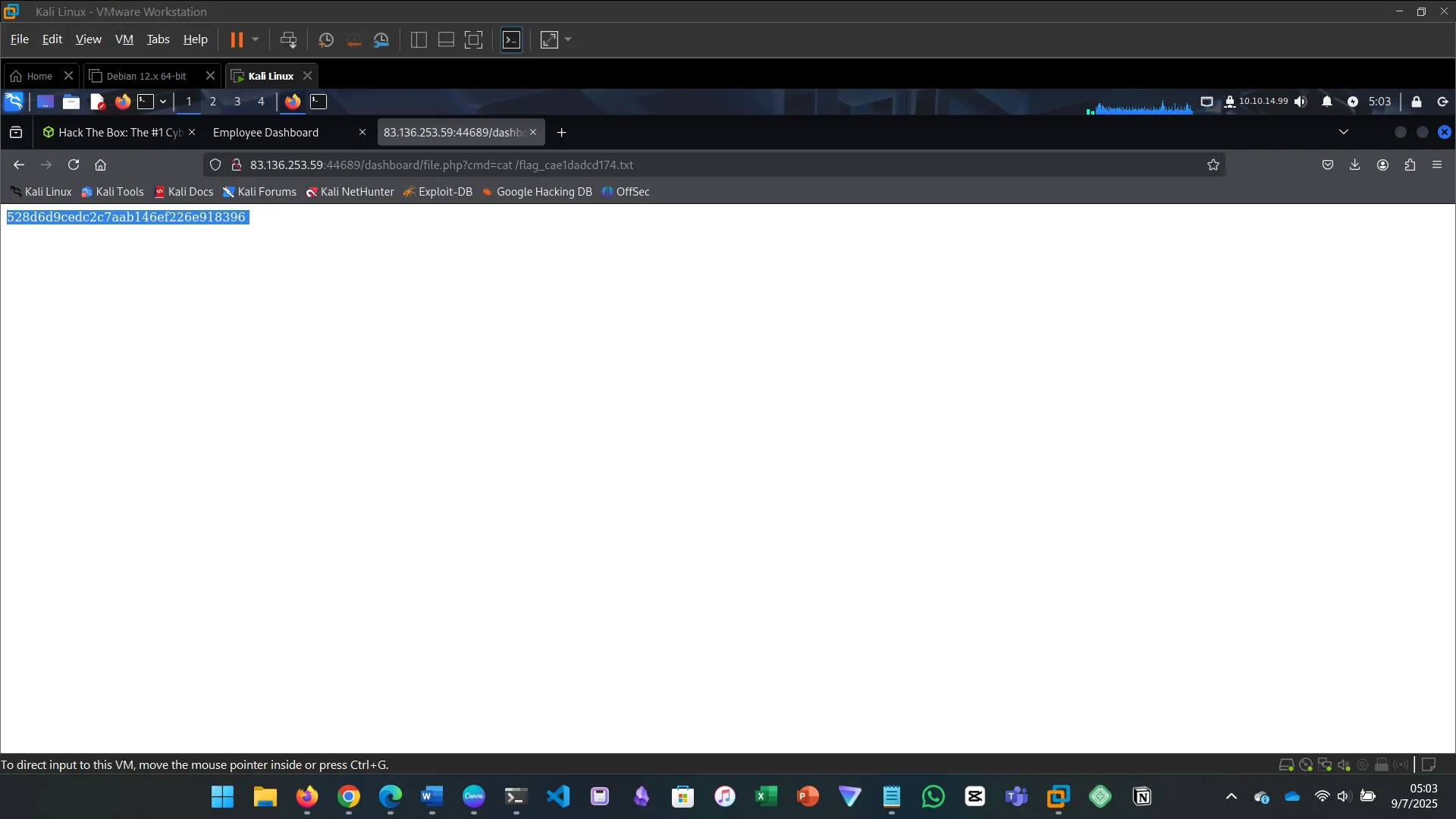The width and height of the screenshot is (1456, 819).
Task: Bookmark this page with star icon
Action: [x=1213, y=165]
